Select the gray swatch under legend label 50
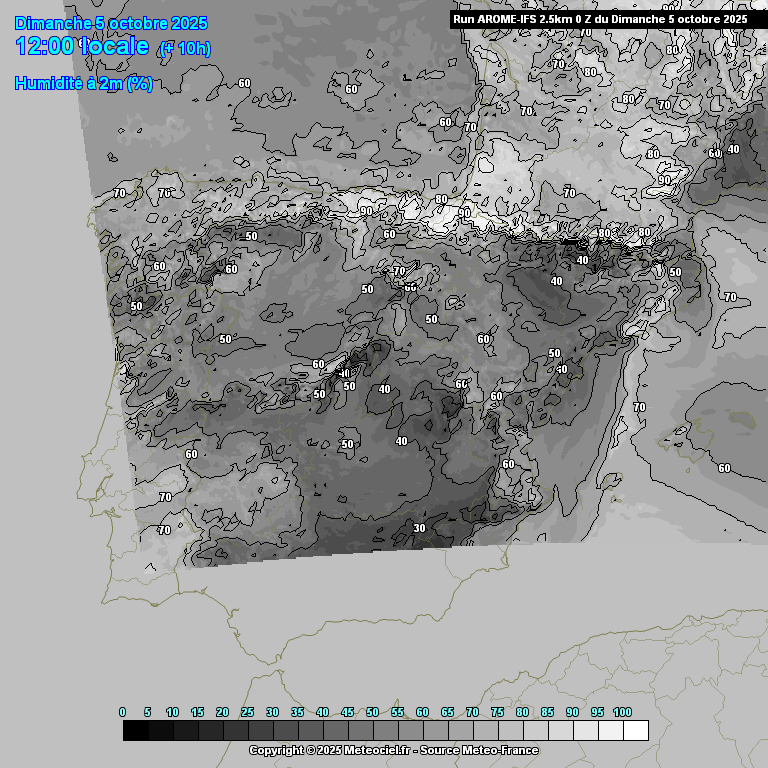The width and height of the screenshot is (768, 768). pyautogui.click(x=385, y=731)
